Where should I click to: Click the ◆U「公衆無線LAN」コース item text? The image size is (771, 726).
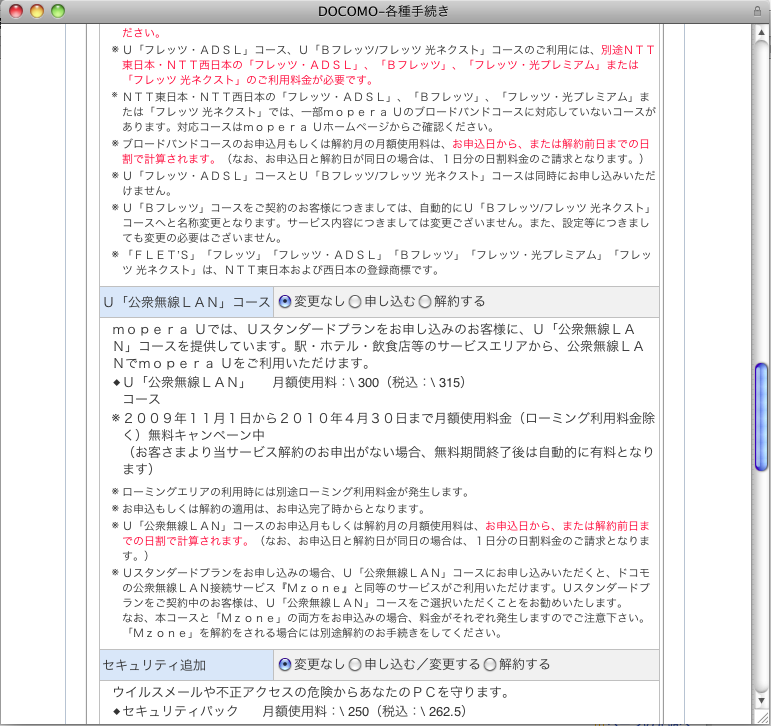(179, 391)
